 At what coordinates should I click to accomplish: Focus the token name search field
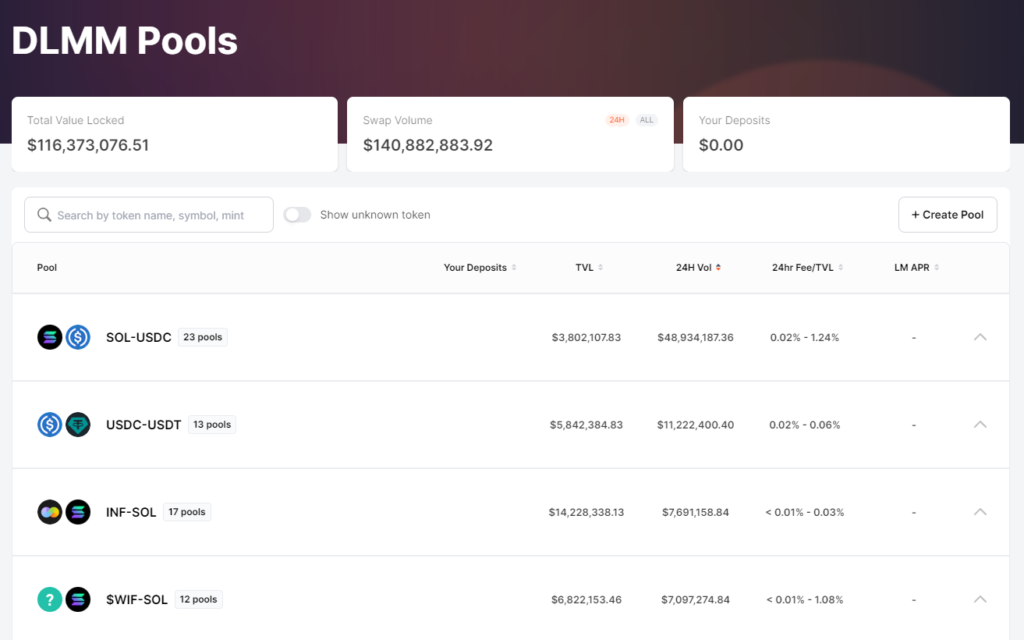[160, 215]
